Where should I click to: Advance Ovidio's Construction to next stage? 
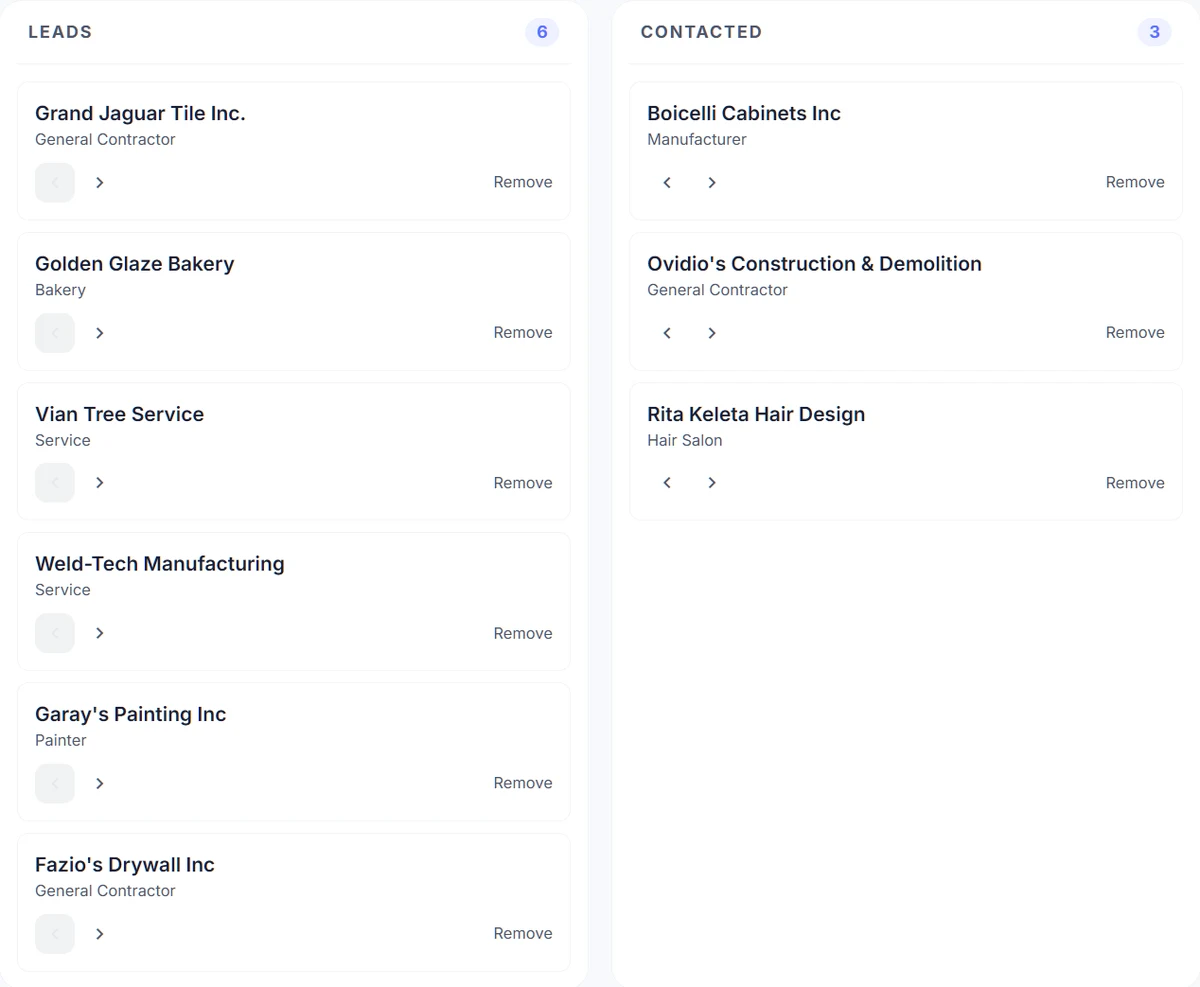pos(712,333)
